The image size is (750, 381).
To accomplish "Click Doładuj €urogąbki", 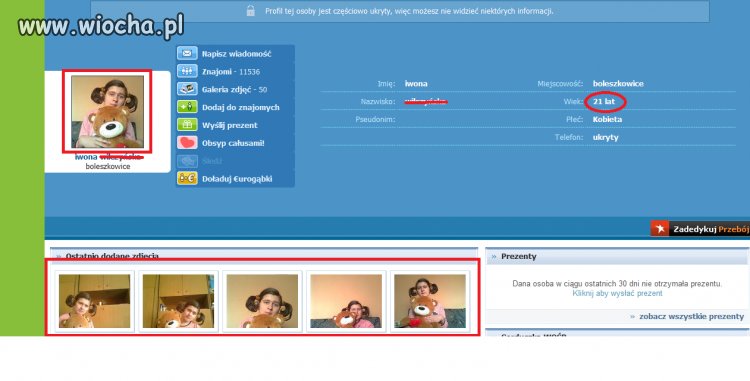I will click(x=237, y=179).
